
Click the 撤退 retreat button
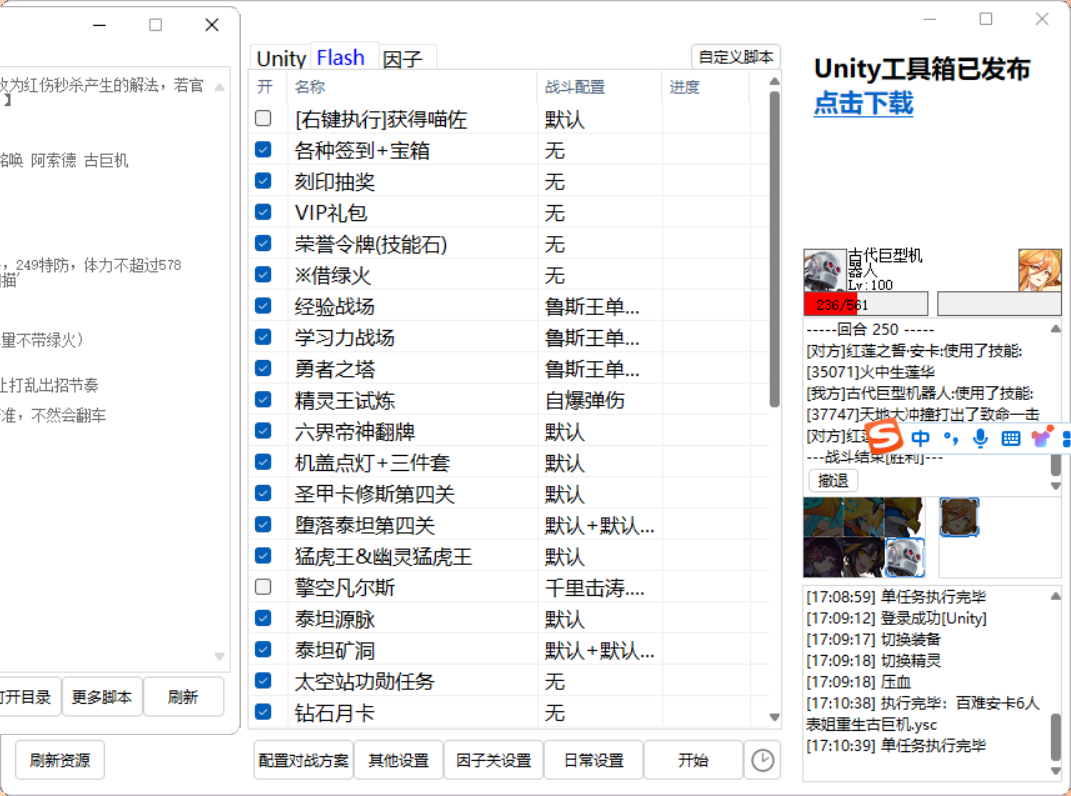(x=833, y=480)
